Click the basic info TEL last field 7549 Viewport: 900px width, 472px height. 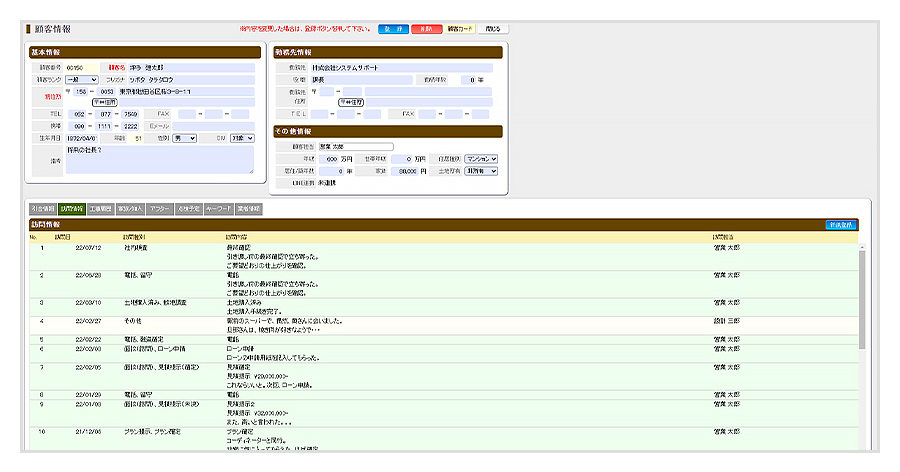pos(129,114)
